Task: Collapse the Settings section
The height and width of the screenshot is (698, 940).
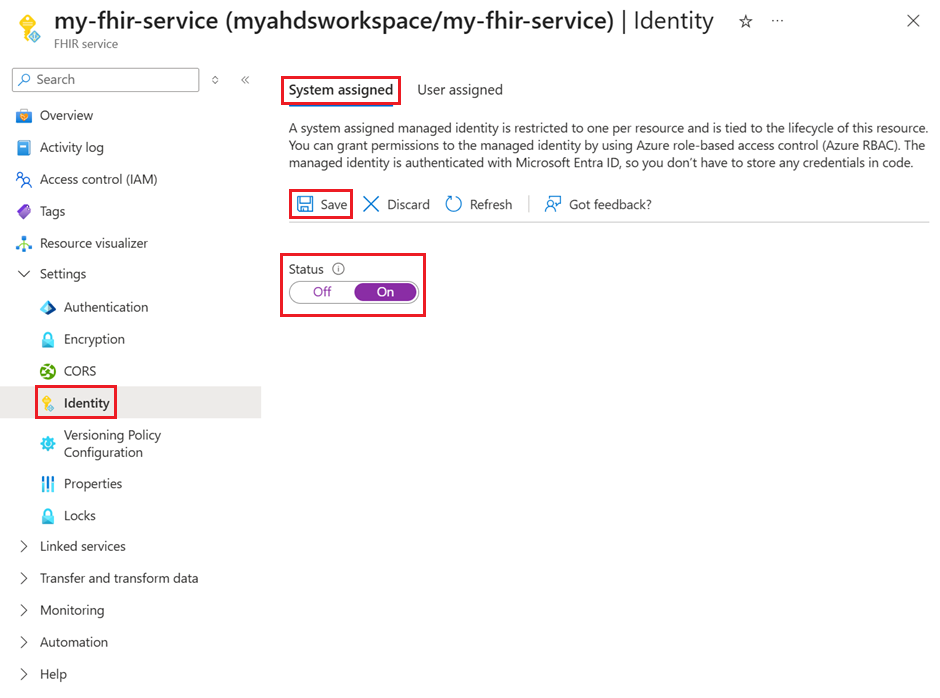Action: 23,273
